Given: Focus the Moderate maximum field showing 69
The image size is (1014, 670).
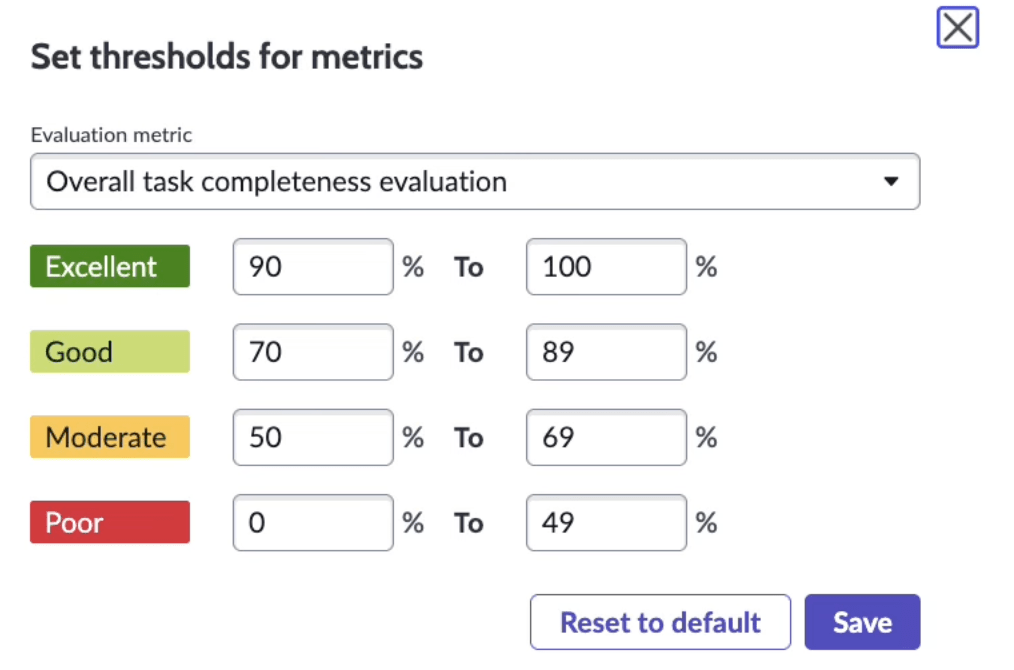Looking at the screenshot, I should click(605, 438).
